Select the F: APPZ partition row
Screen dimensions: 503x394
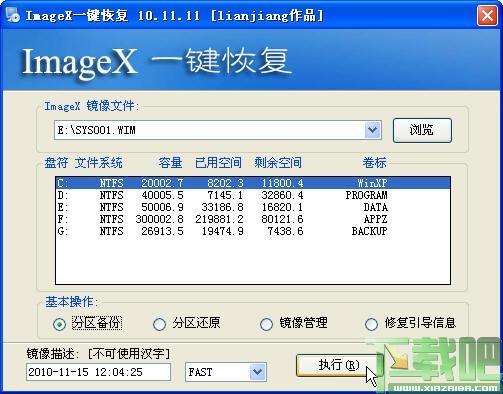pos(253,219)
